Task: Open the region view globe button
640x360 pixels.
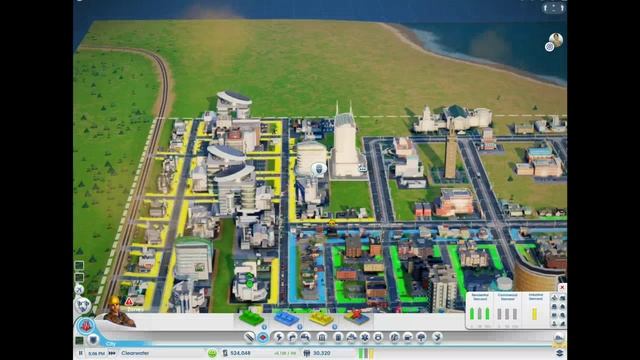Action: coord(82,305)
